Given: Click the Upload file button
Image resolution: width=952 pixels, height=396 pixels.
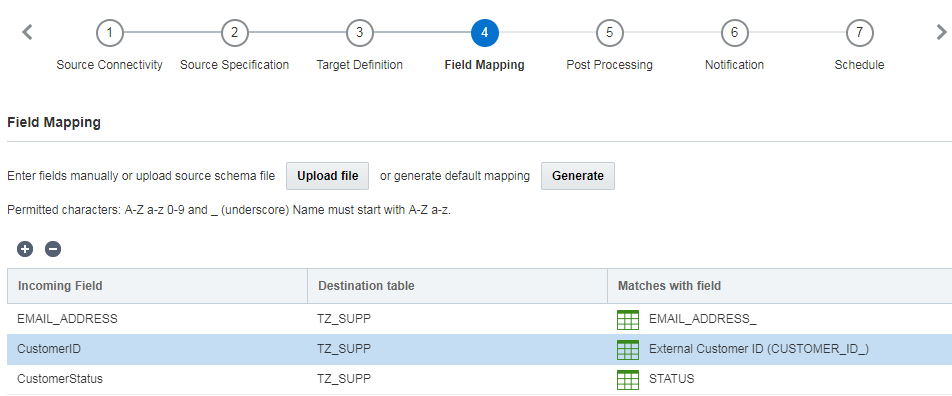Looking at the screenshot, I should (x=328, y=176).
